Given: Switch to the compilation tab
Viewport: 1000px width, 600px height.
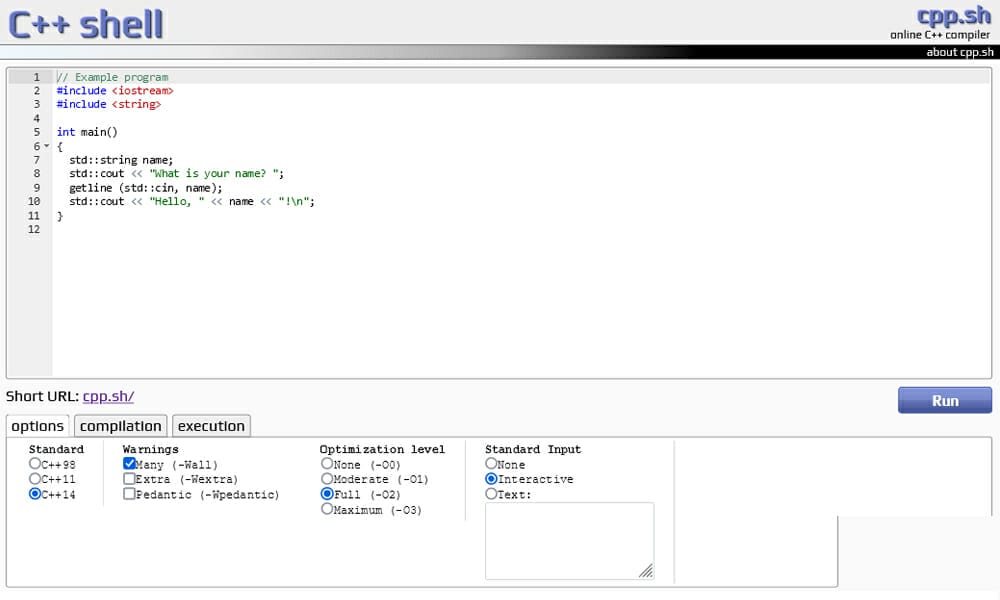Looking at the screenshot, I should (x=120, y=425).
